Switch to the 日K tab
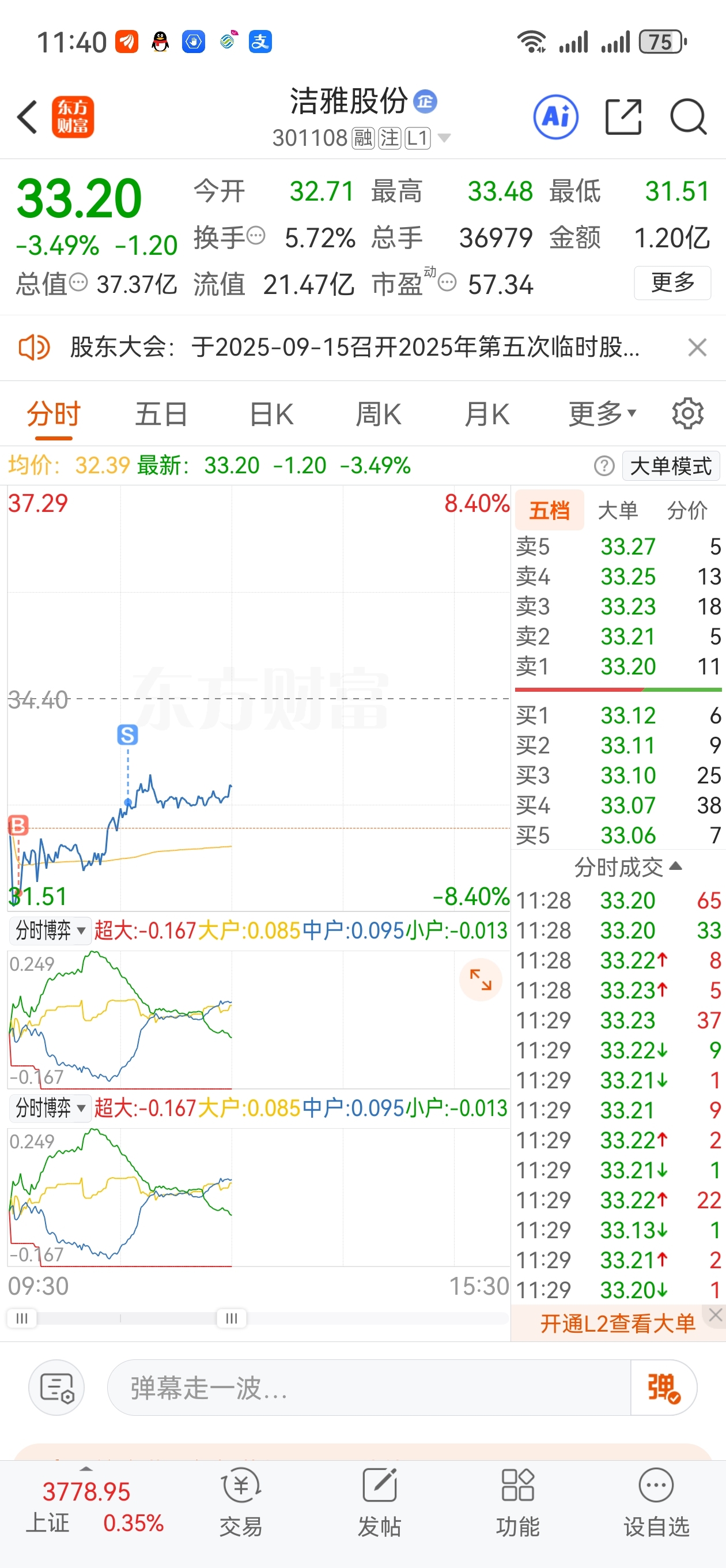This screenshot has width=726, height=1568. pos(271,414)
